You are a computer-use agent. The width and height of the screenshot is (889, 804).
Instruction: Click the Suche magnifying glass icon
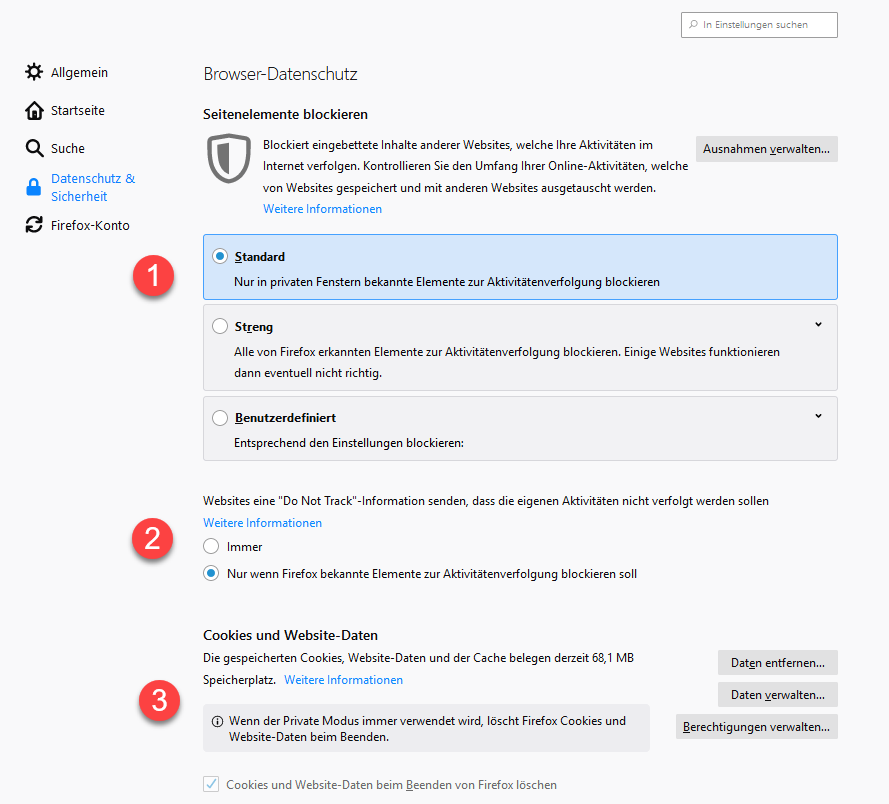pyautogui.click(x=34, y=148)
